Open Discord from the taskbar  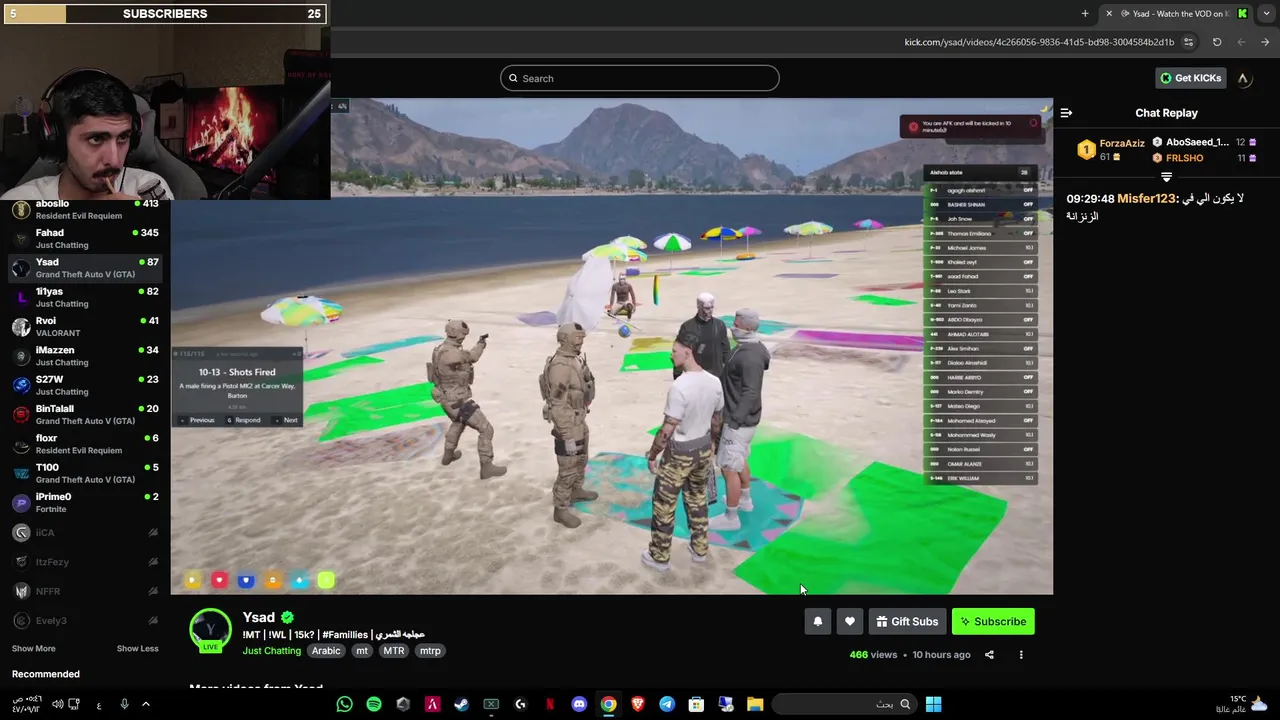(x=578, y=704)
